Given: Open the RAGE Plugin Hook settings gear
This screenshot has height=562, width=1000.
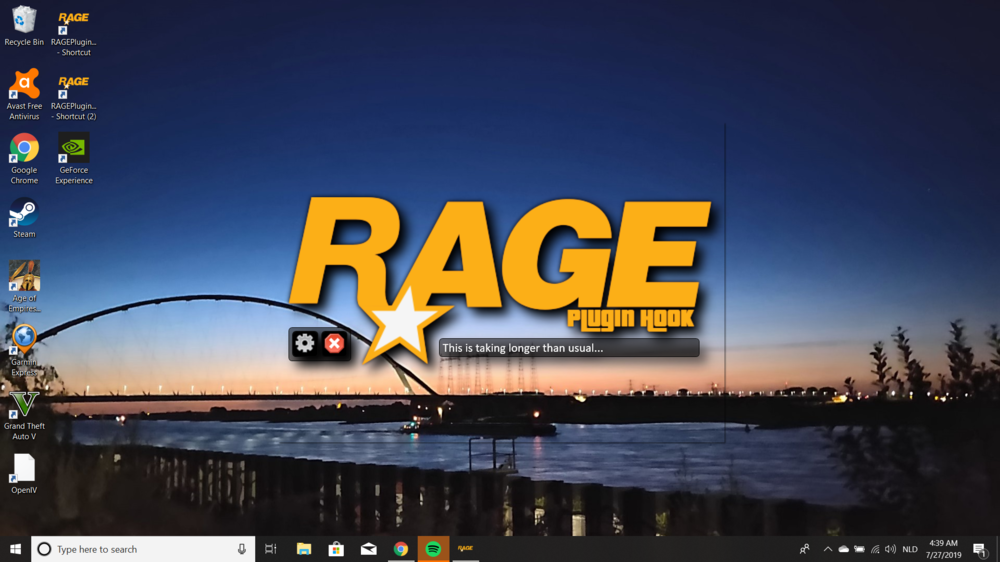Looking at the screenshot, I should pos(304,343).
